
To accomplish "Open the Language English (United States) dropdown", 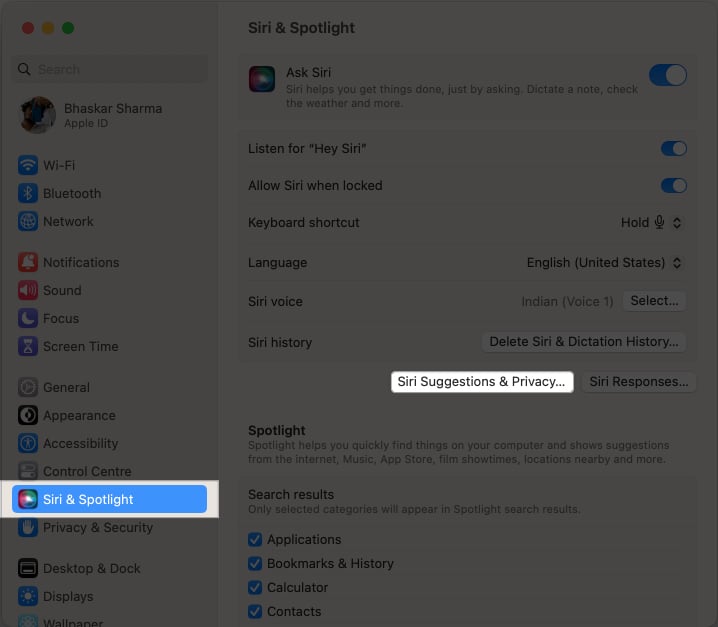I will [605, 263].
